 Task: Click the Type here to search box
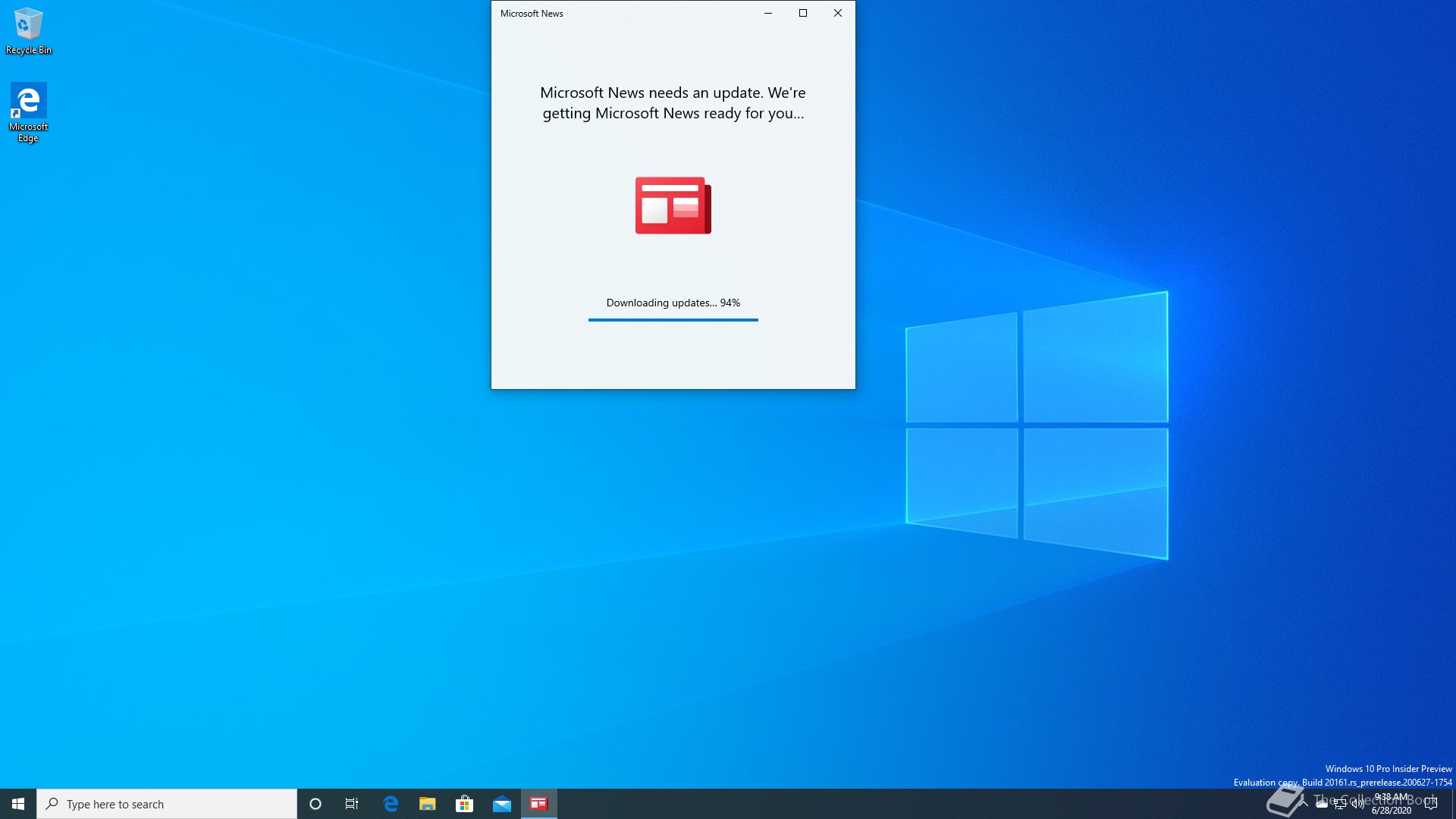tap(167, 804)
